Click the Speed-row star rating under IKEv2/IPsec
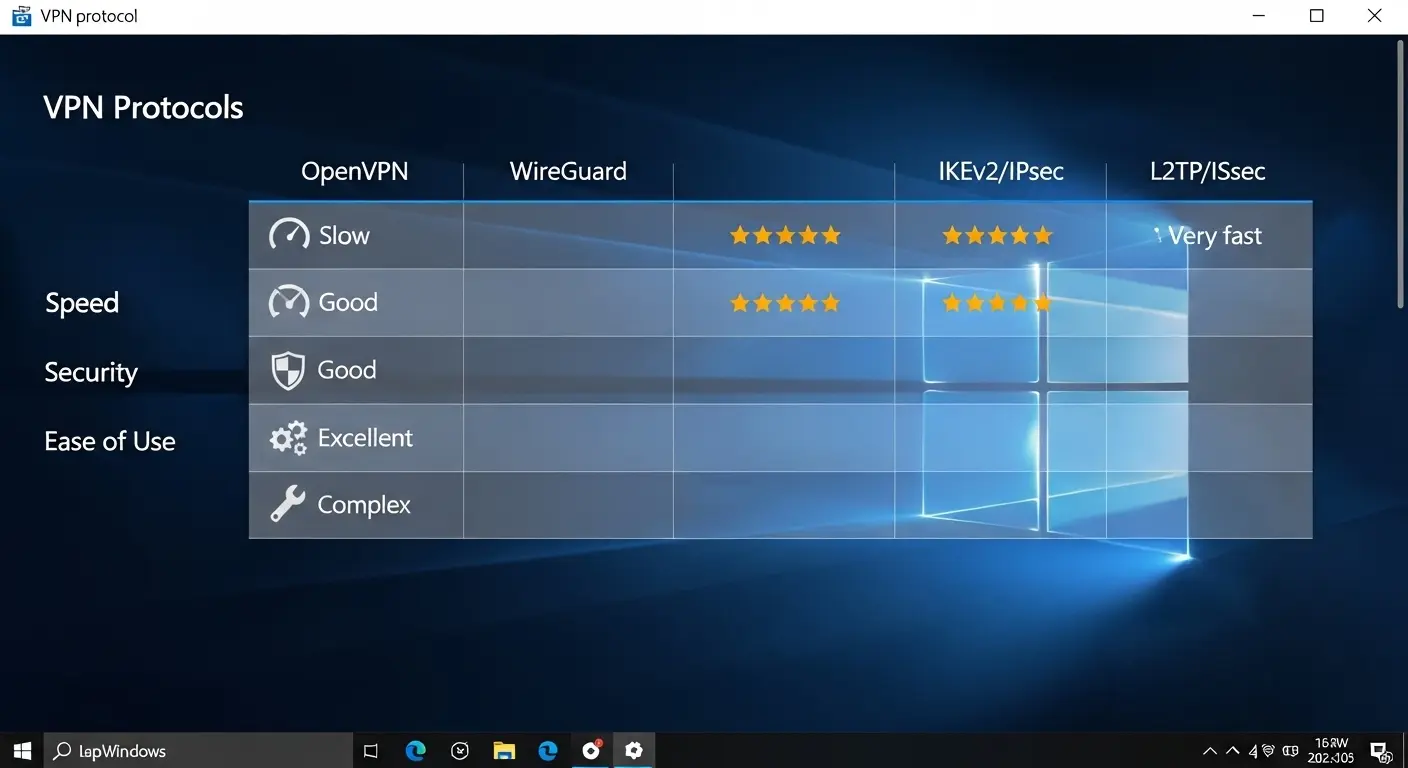This screenshot has width=1408, height=768. point(997,302)
